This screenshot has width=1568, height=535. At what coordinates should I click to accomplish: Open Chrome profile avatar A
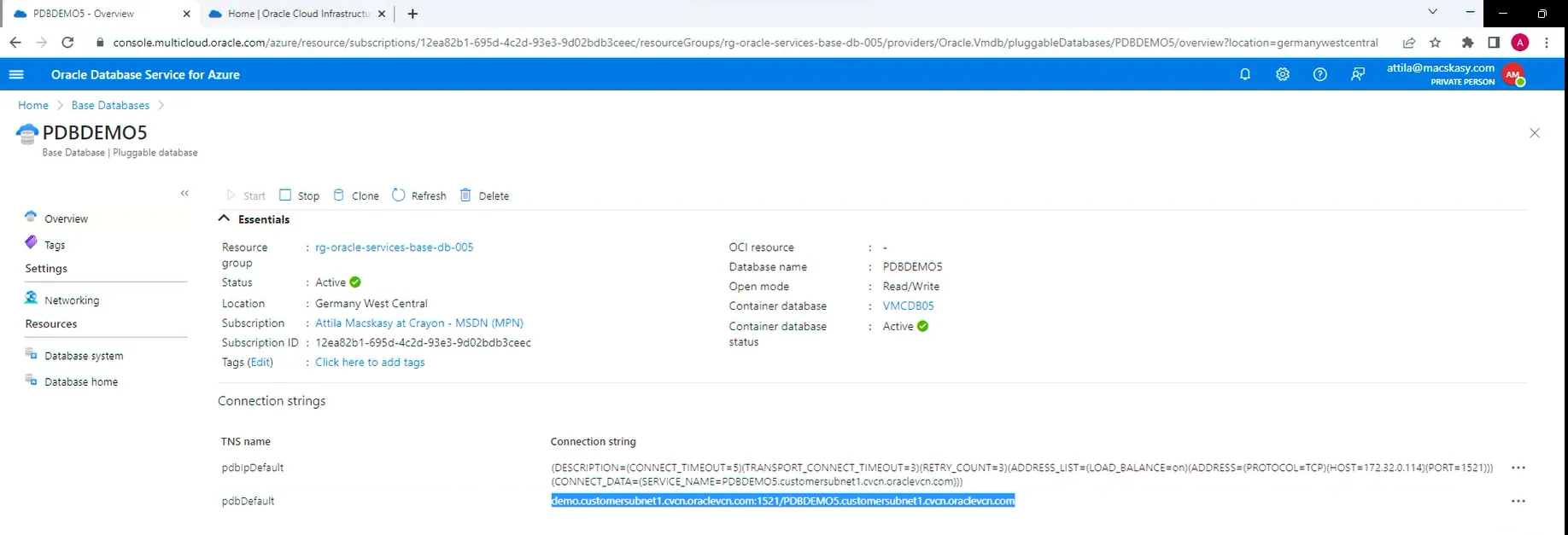1519,42
